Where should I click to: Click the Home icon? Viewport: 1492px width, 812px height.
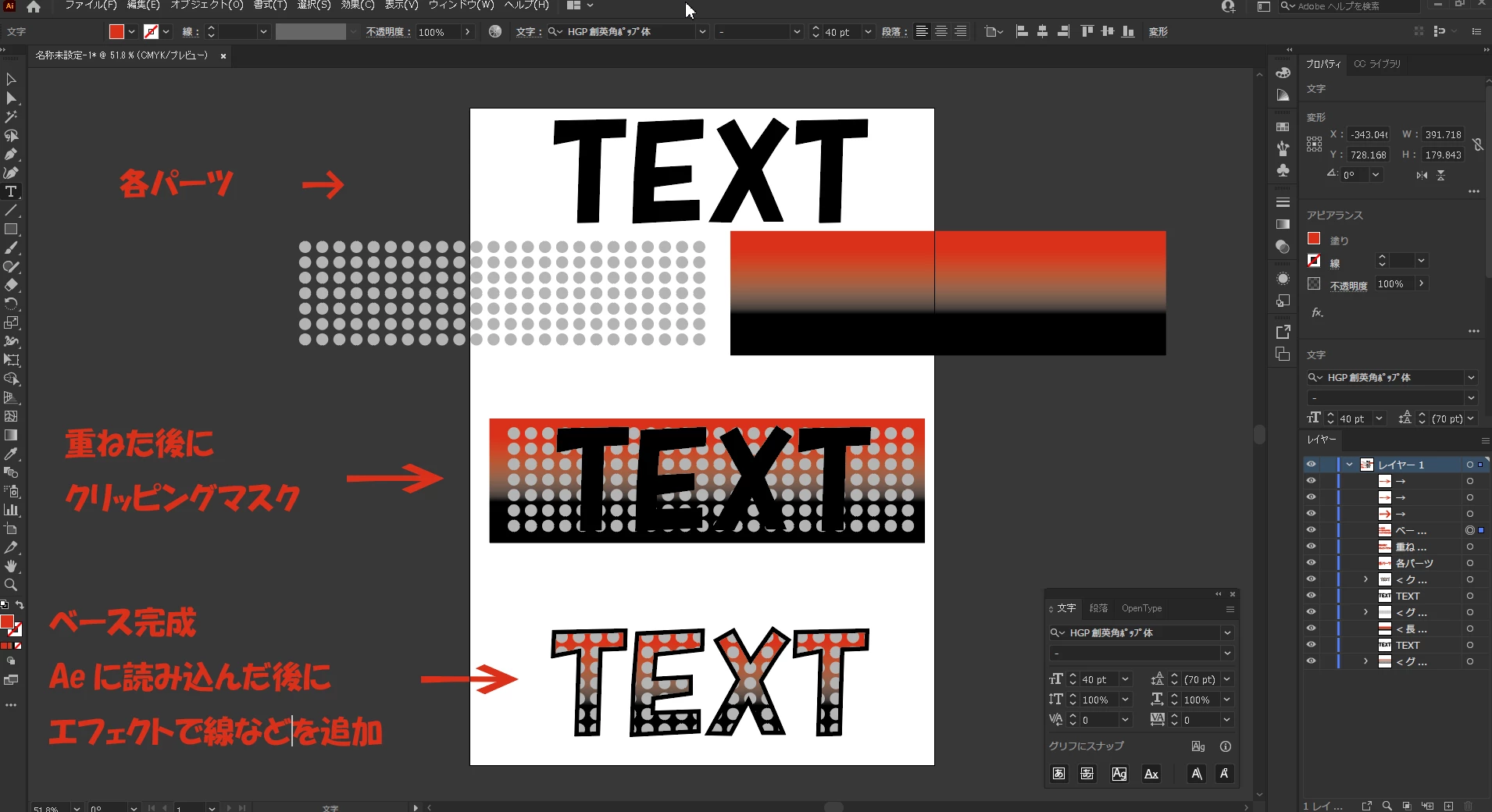click(x=34, y=6)
